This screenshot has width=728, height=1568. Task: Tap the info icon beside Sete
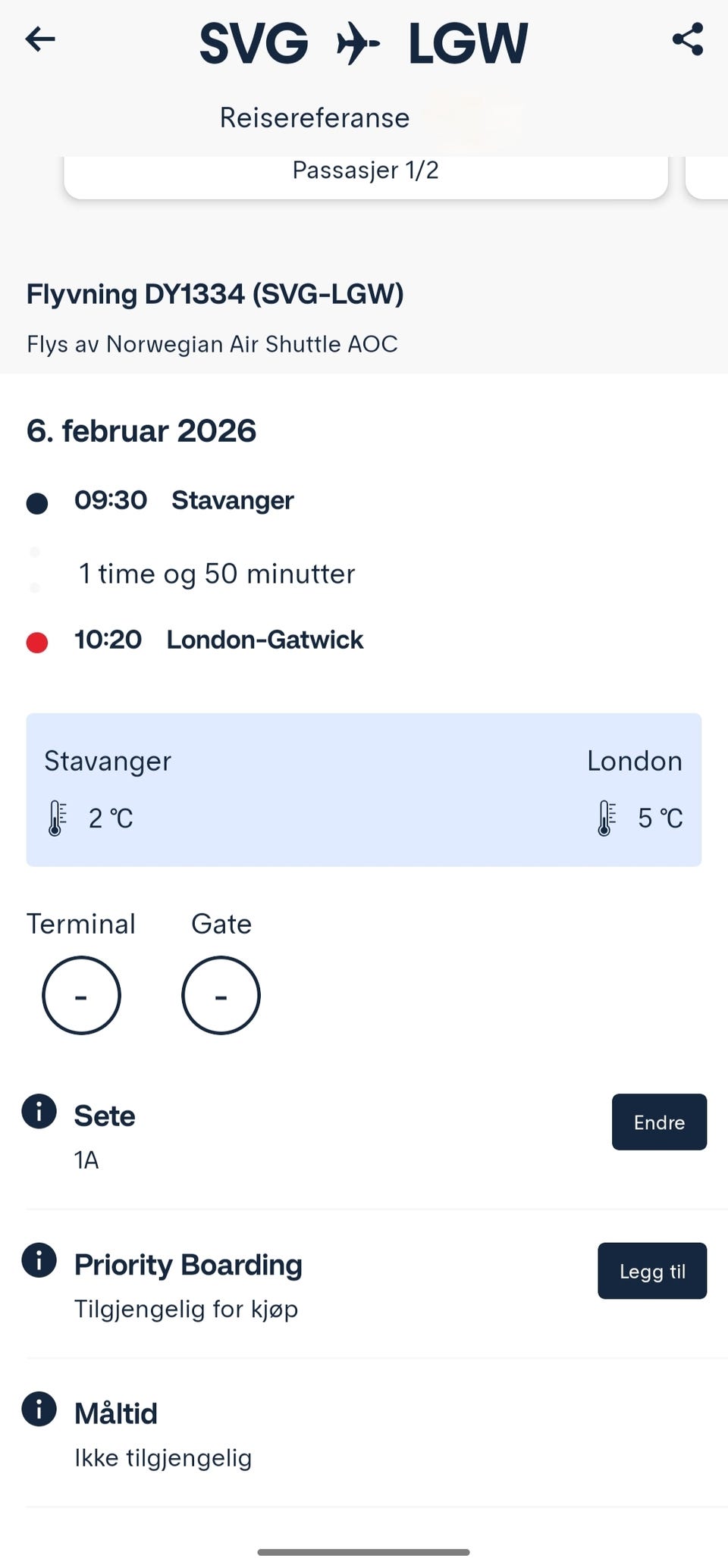(x=39, y=1112)
